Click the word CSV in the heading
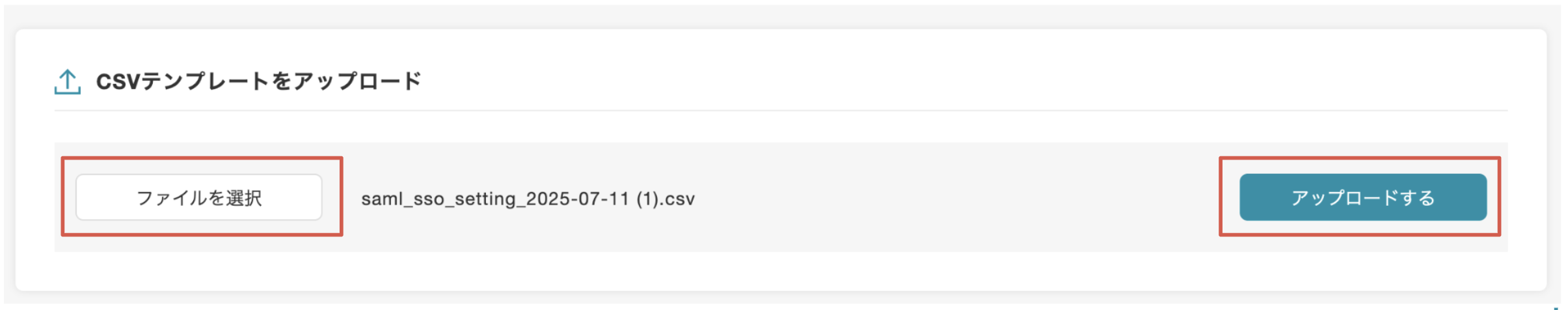The image size is (1568, 310). 118,81
